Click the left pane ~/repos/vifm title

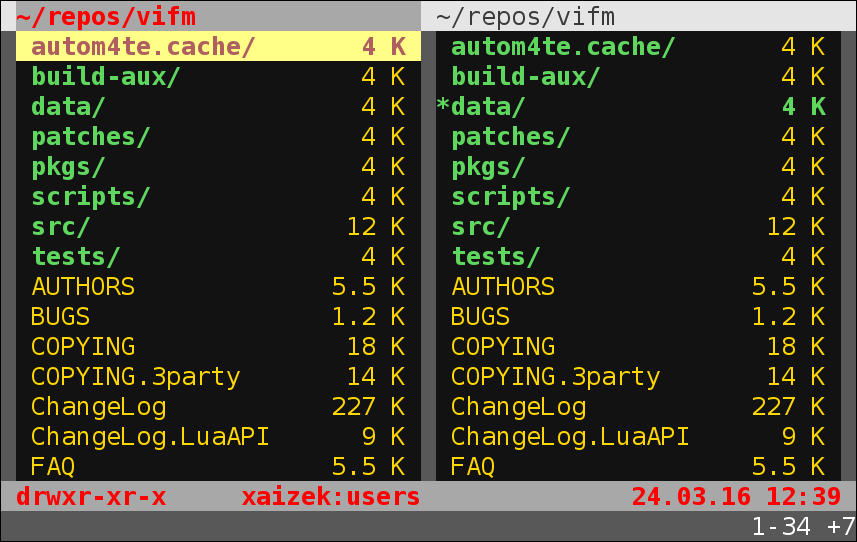click(x=105, y=16)
